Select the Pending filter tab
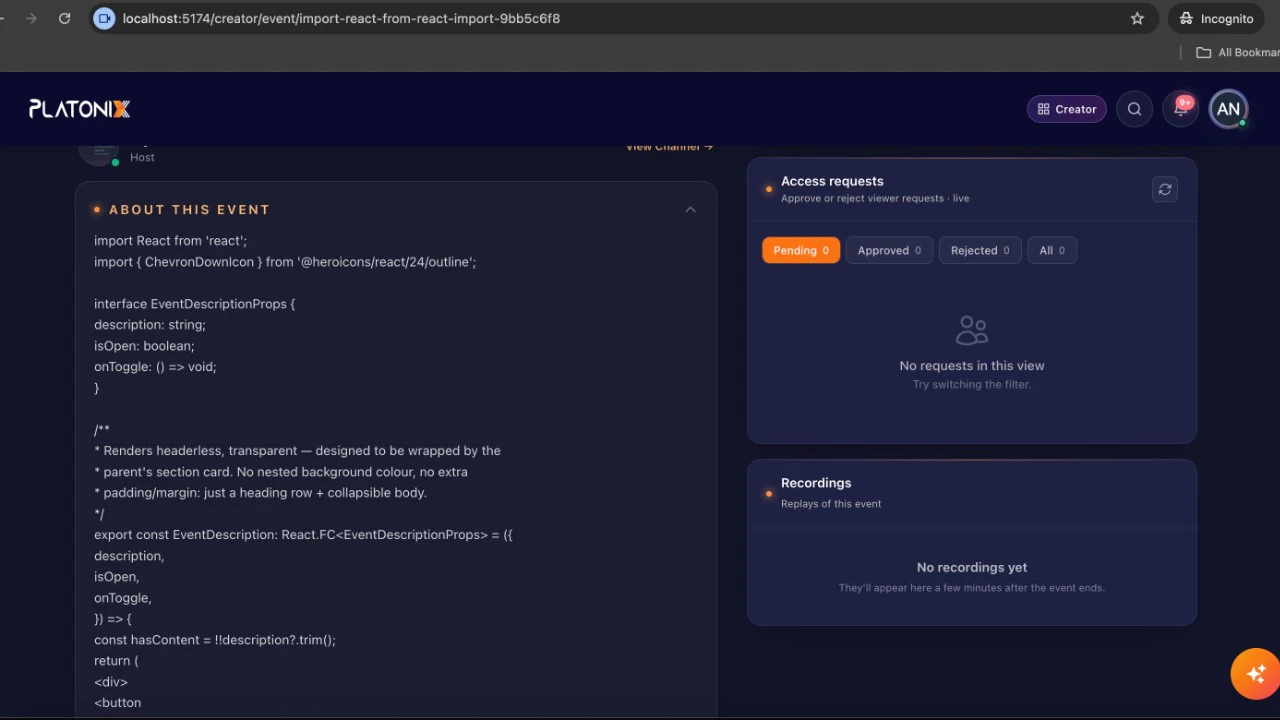 point(801,250)
